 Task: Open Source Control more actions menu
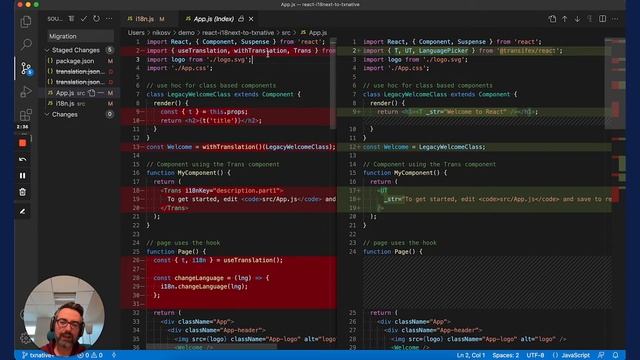(109, 19)
